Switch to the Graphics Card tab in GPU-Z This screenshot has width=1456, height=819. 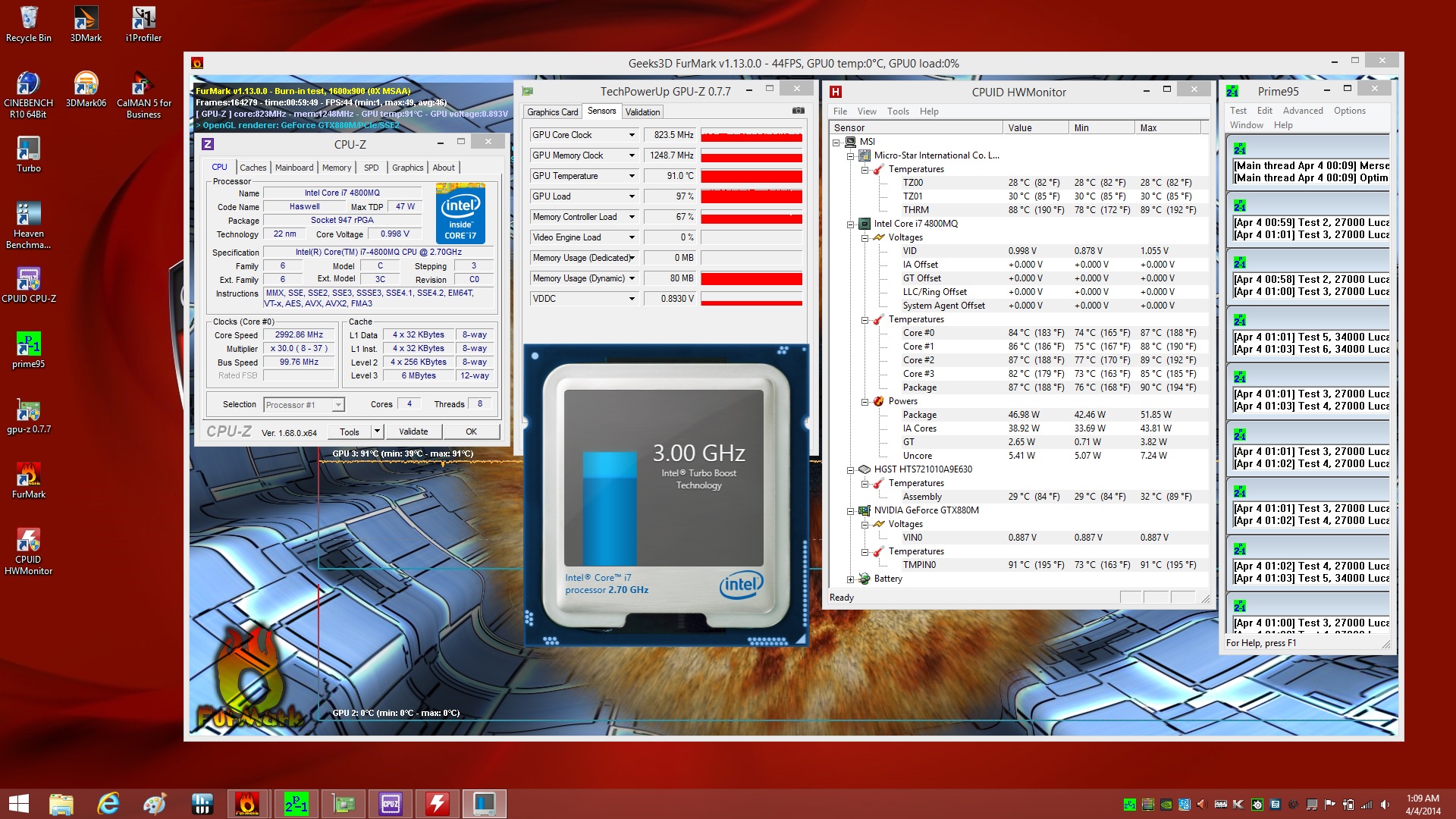point(552,111)
